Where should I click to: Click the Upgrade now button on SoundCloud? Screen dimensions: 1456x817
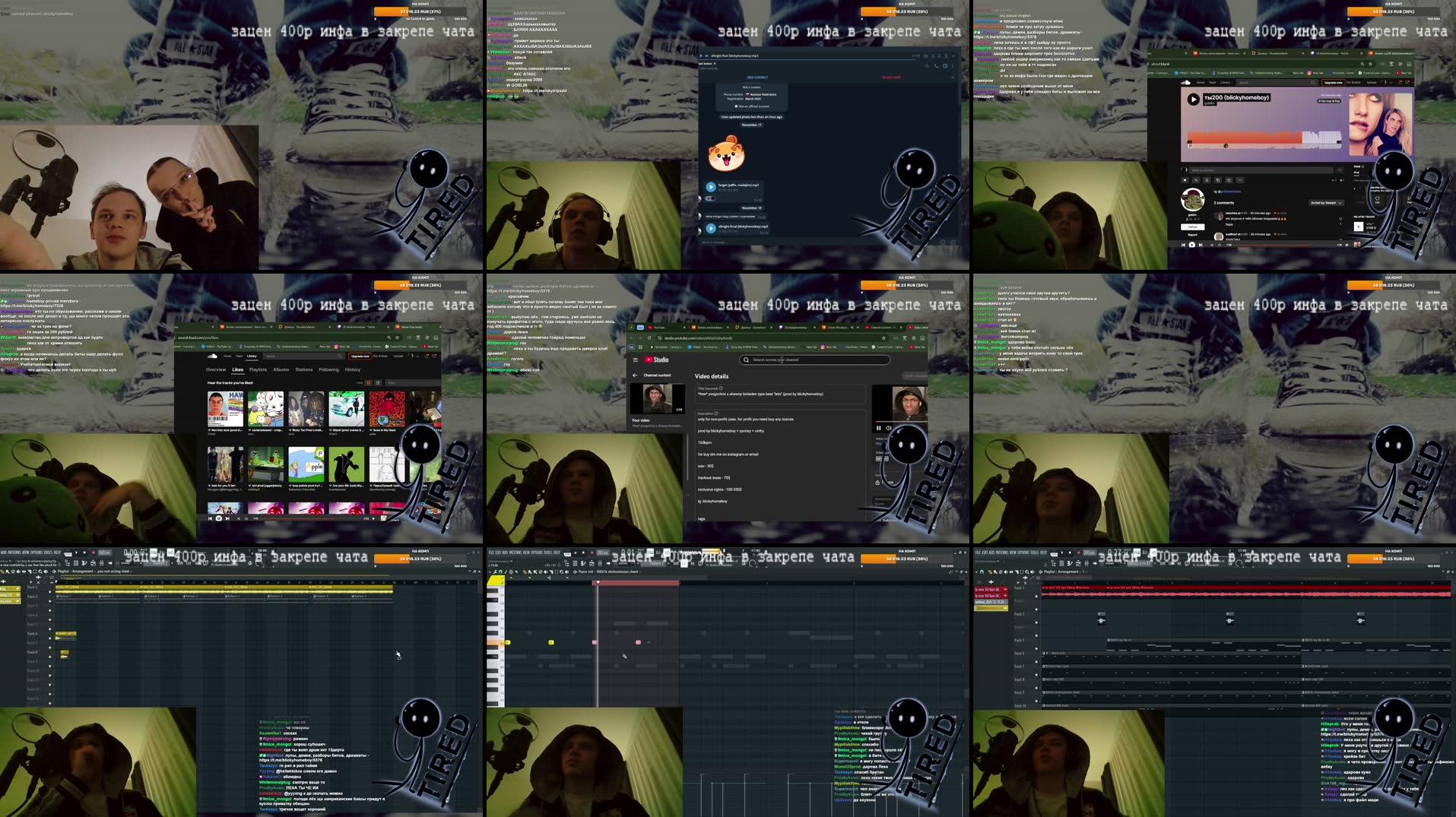pos(360,354)
